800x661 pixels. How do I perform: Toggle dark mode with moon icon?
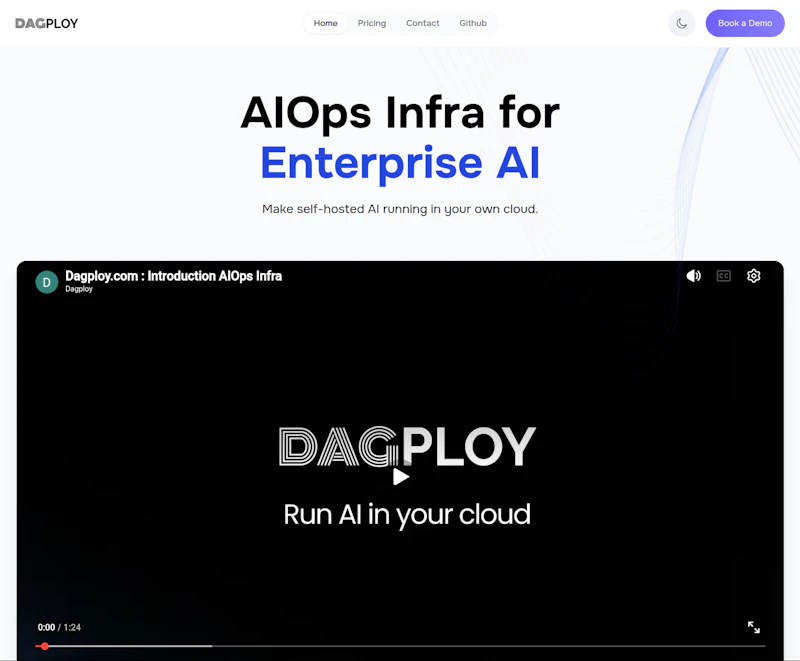682,23
